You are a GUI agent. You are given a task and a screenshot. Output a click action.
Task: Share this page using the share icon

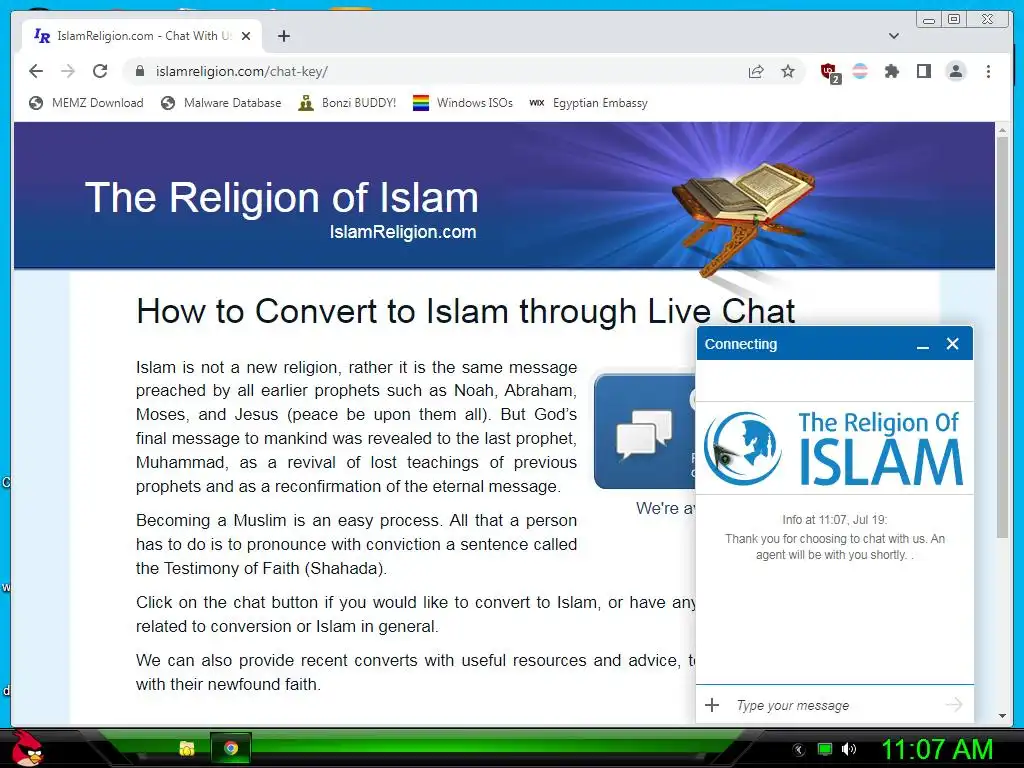coord(756,71)
